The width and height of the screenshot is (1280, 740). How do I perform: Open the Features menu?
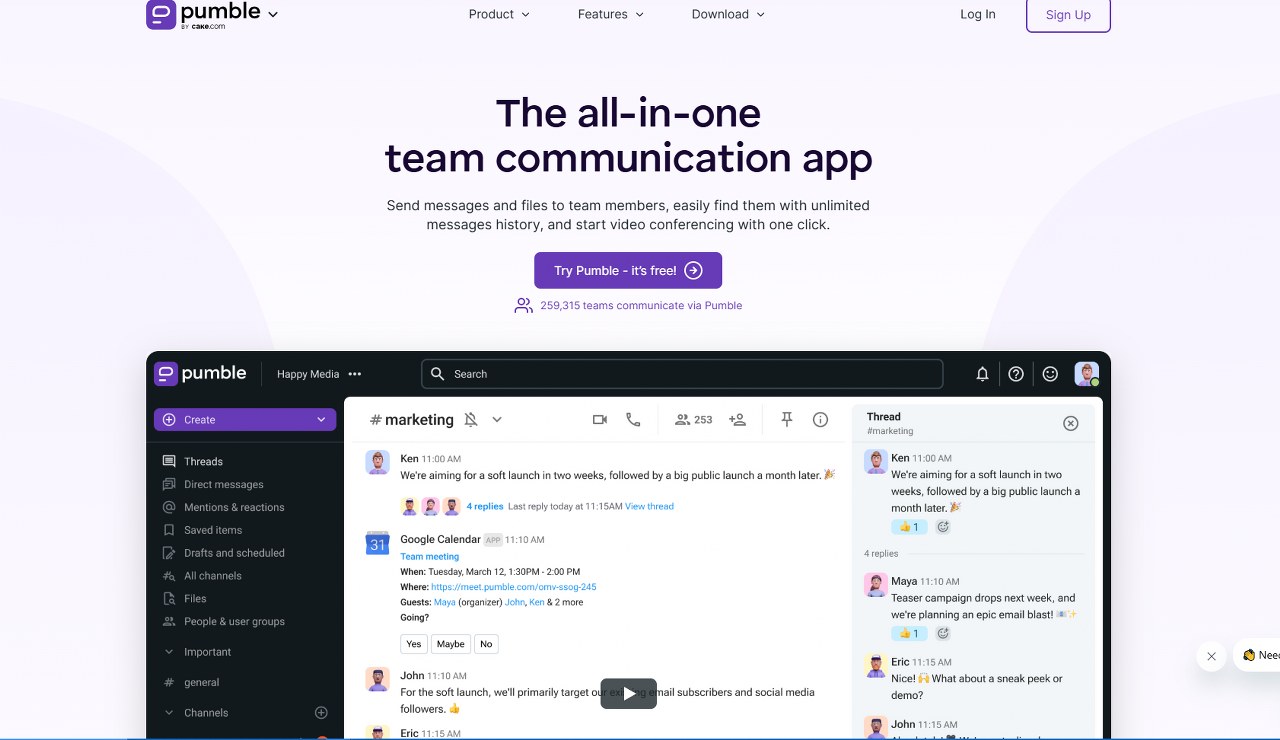(x=611, y=14)
